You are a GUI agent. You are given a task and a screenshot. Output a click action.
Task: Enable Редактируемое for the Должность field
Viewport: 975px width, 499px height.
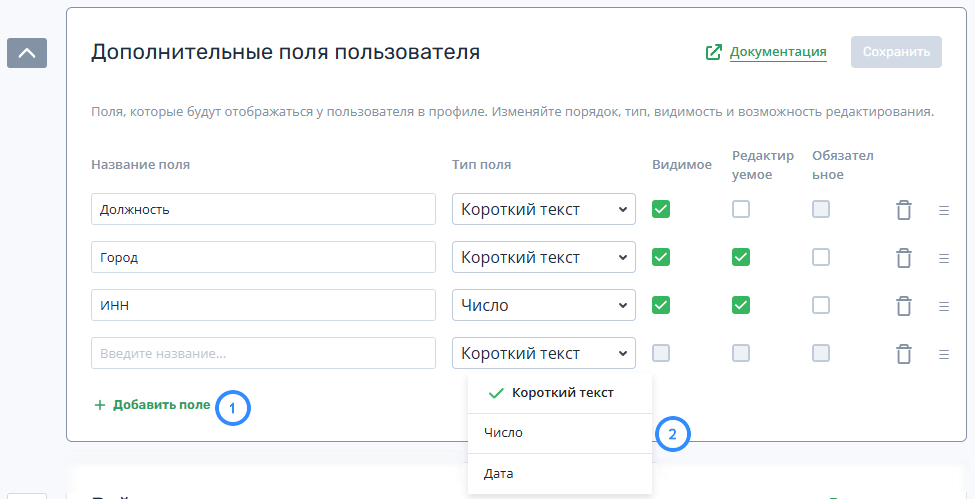coord(741,209)
